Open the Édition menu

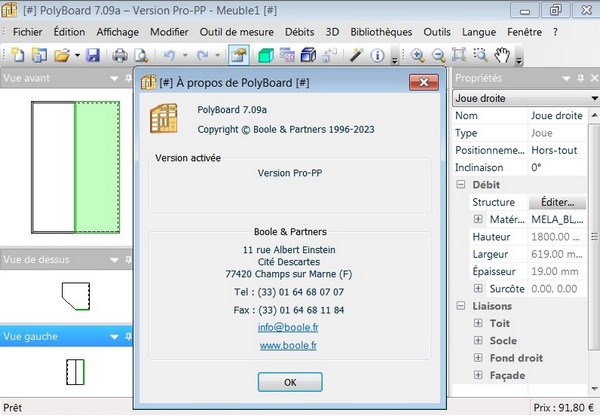(x=69, y=32)
